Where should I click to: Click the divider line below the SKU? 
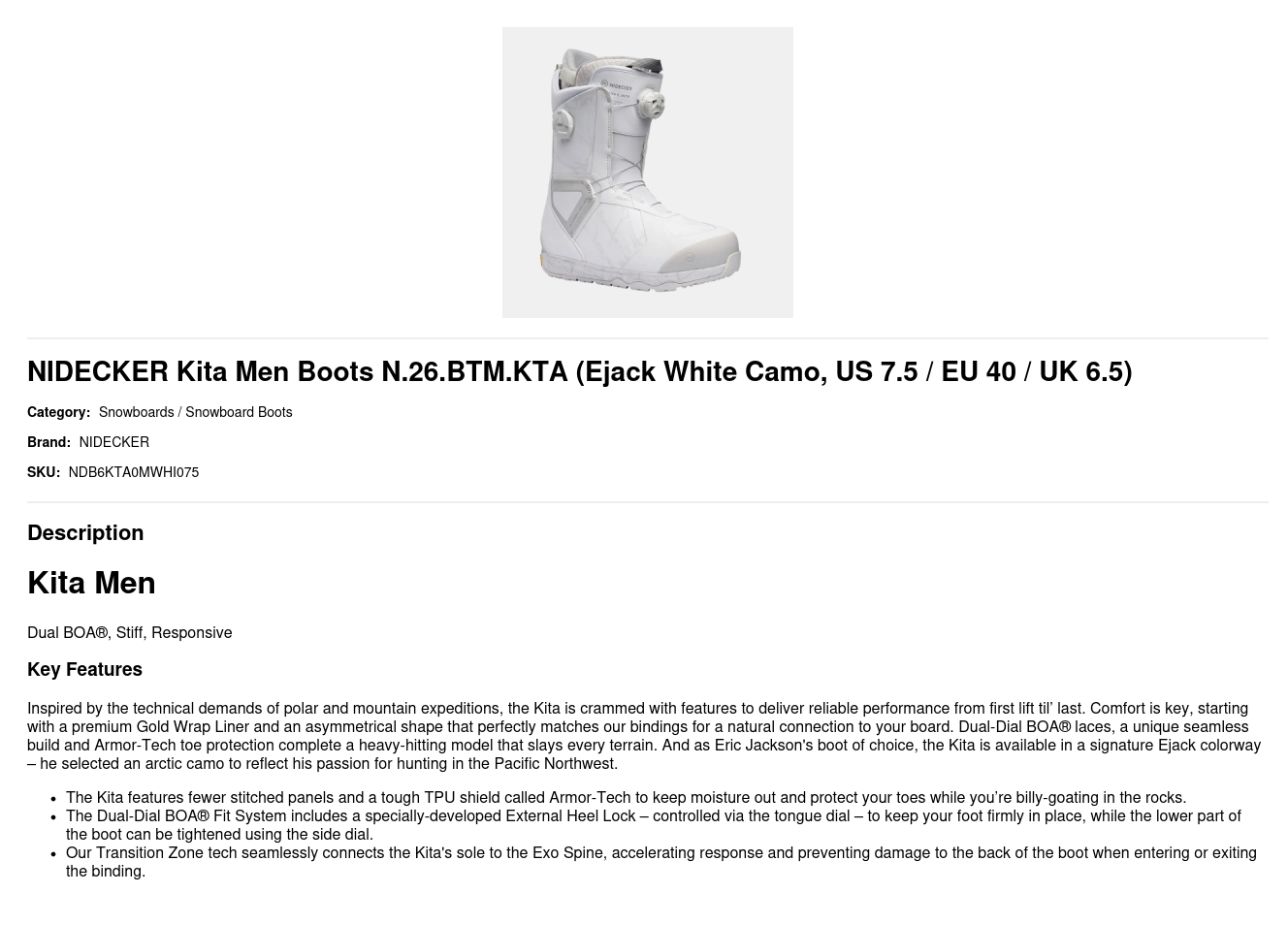[x=647, y=502]
